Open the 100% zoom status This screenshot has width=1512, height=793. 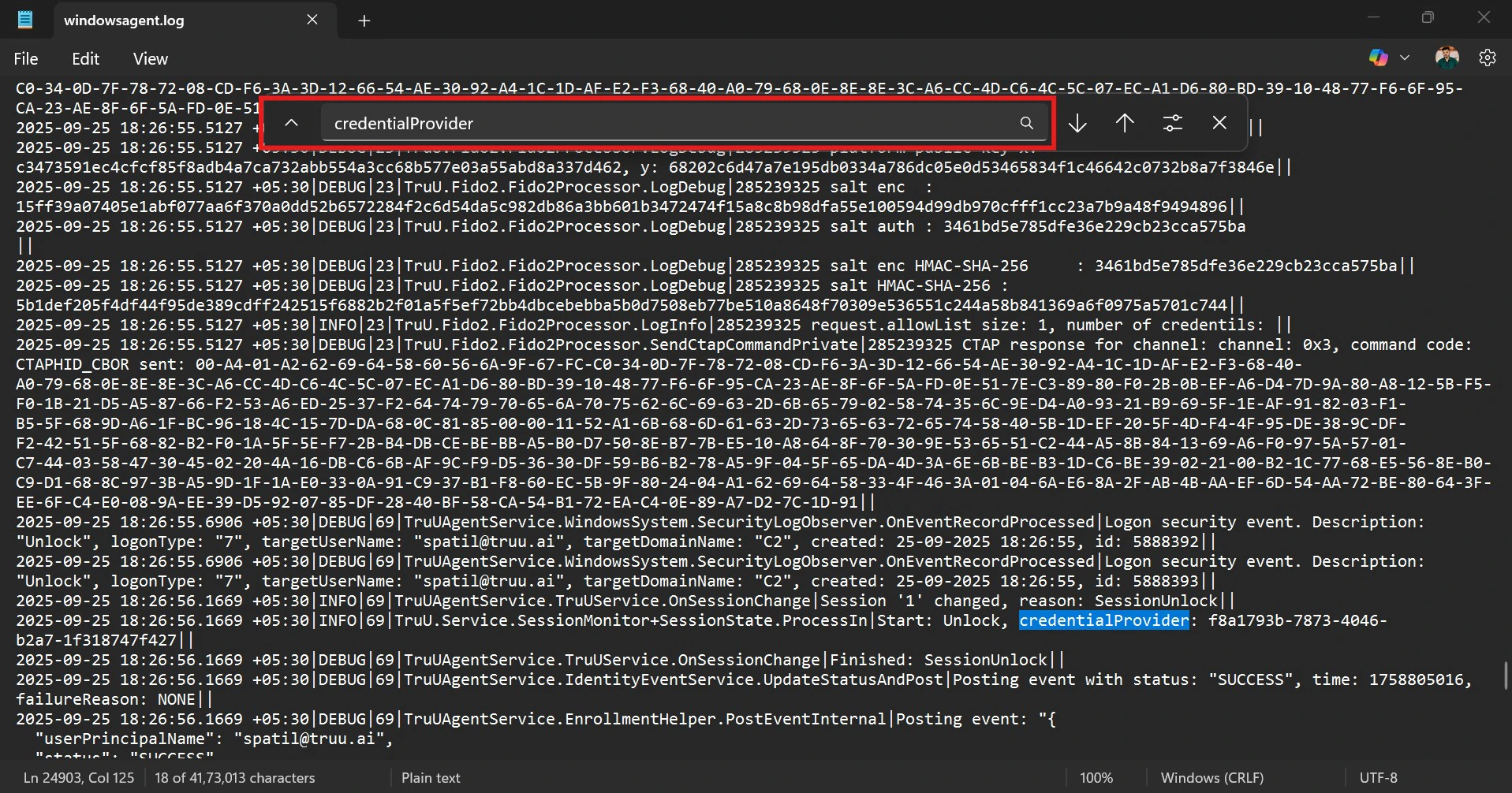click(1096, 777)
